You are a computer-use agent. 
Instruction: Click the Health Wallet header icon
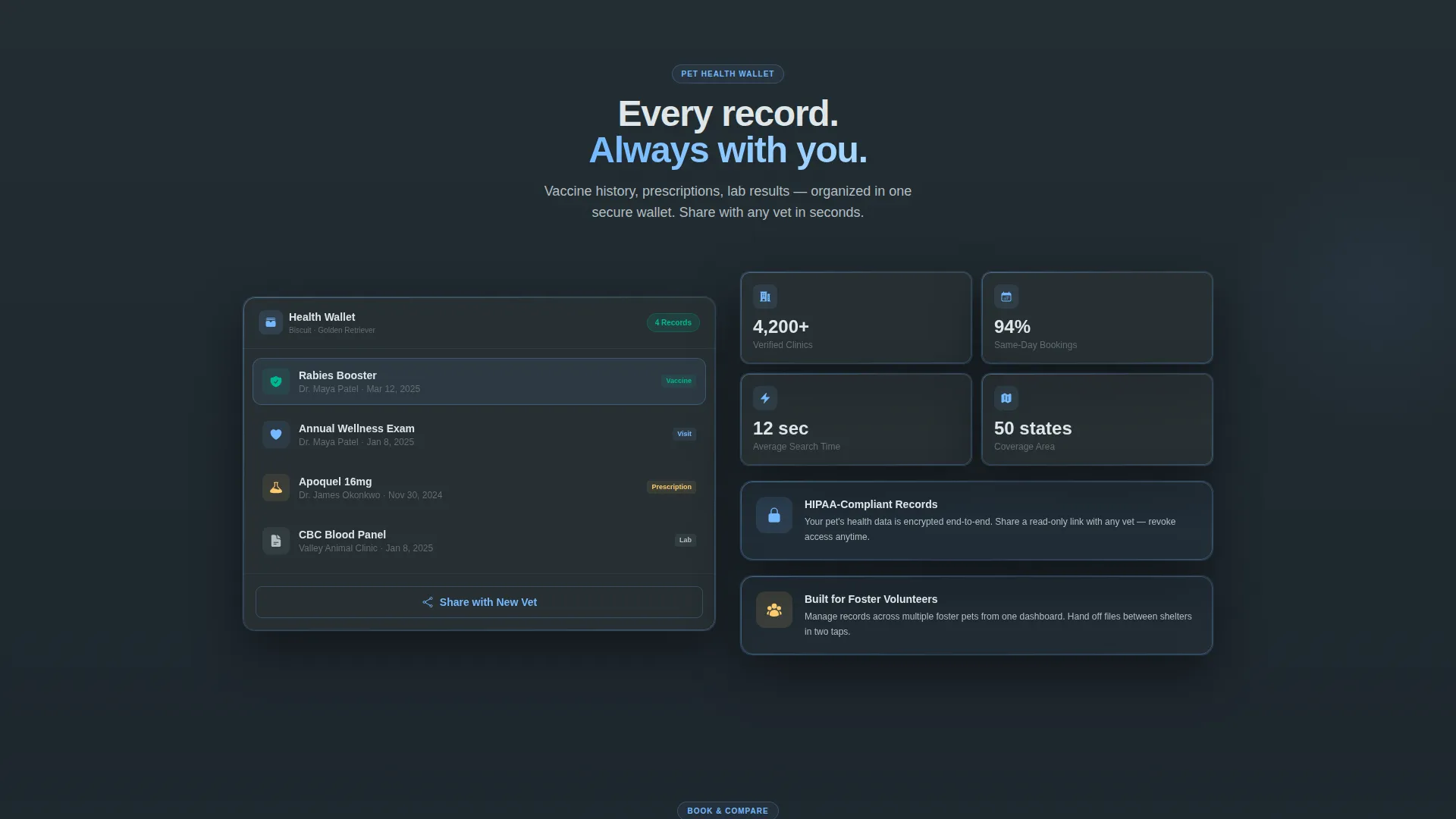point(271,322)
